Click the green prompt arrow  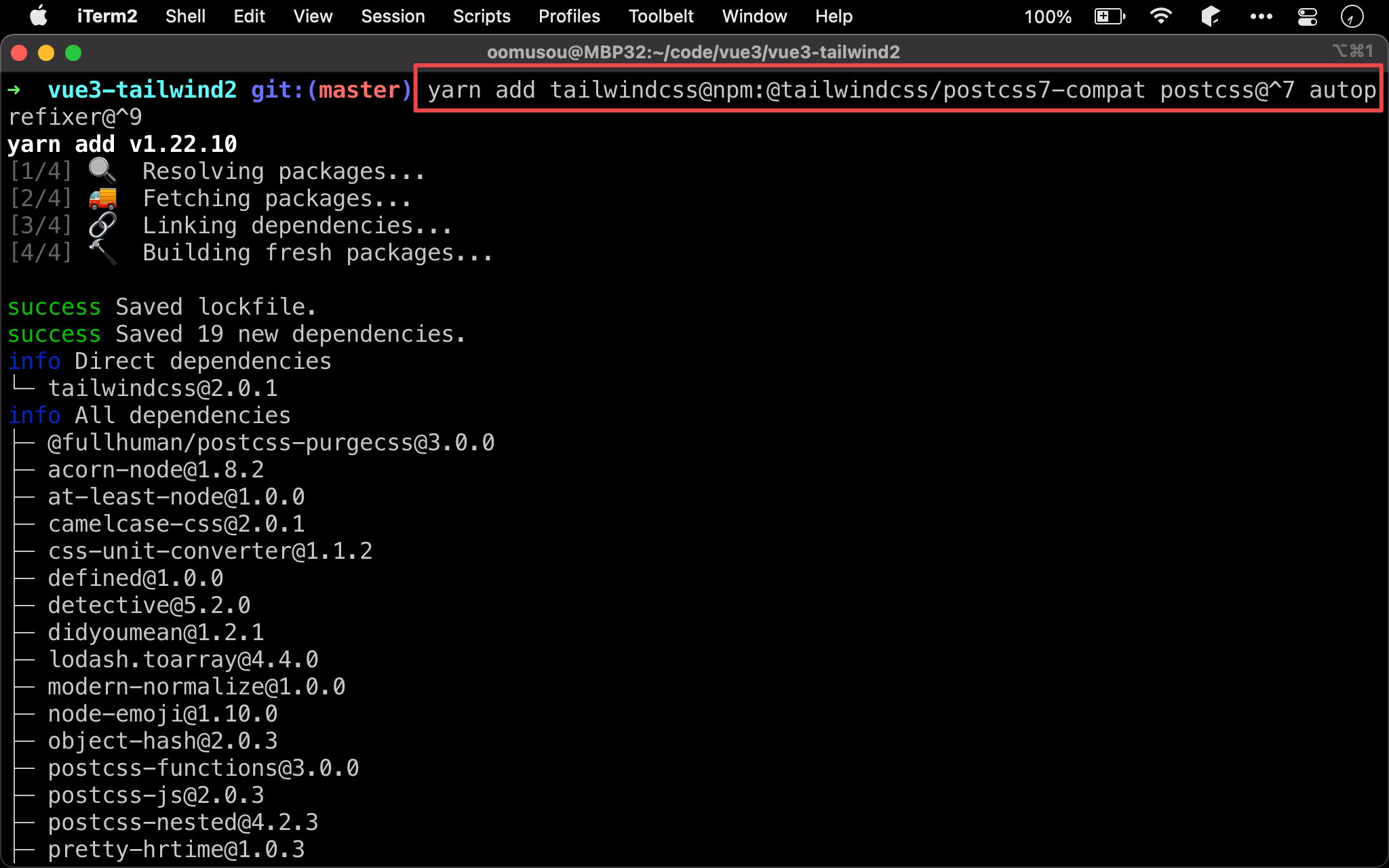[x=14, y=90]
